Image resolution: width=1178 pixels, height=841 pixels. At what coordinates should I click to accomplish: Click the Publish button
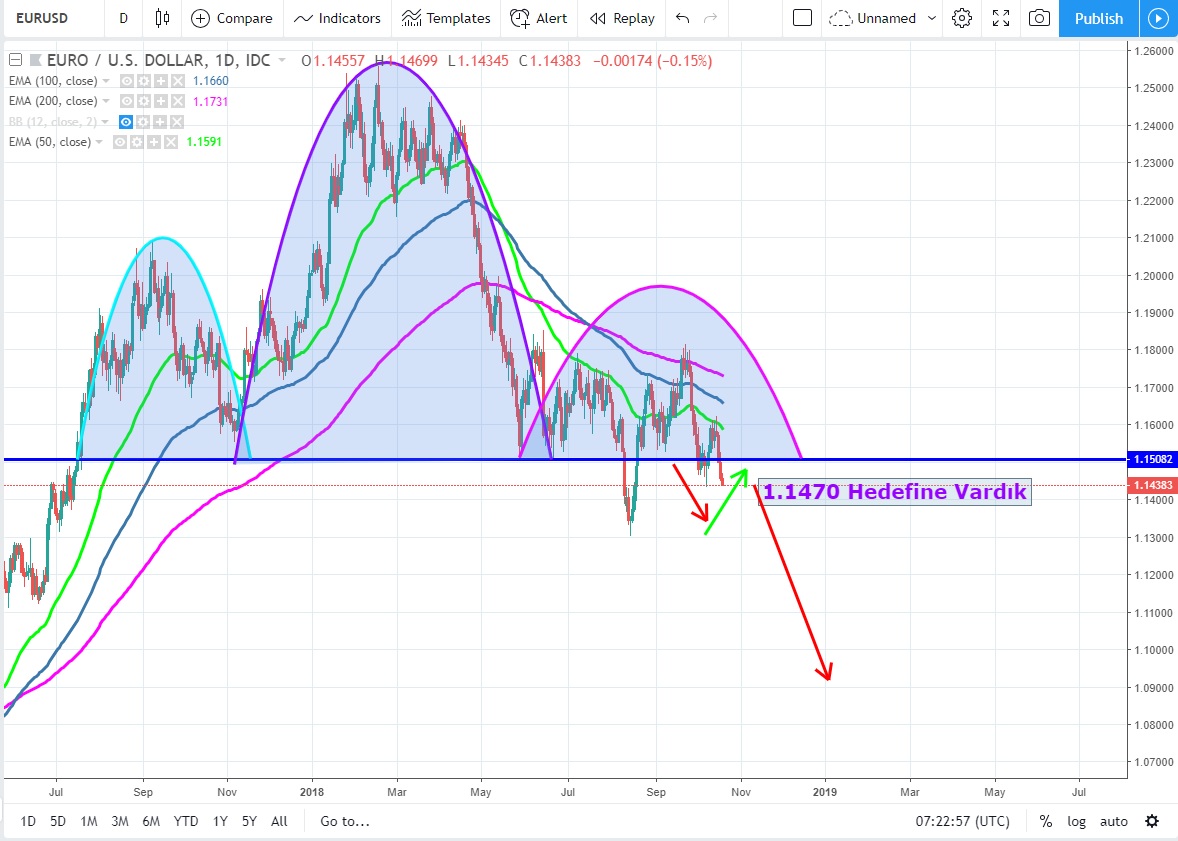pyautogui.click(x=1099, y=18)
